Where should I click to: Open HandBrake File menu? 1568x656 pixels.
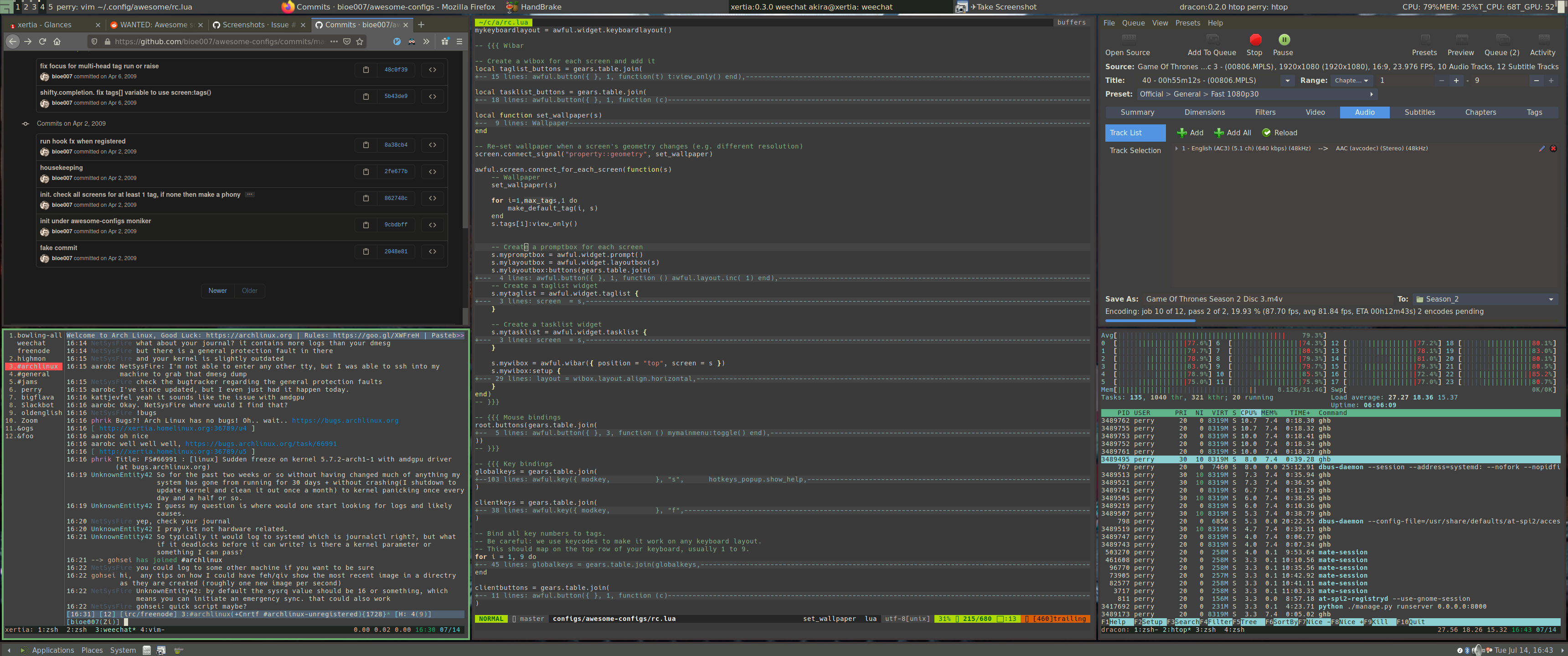[1109, 23]
